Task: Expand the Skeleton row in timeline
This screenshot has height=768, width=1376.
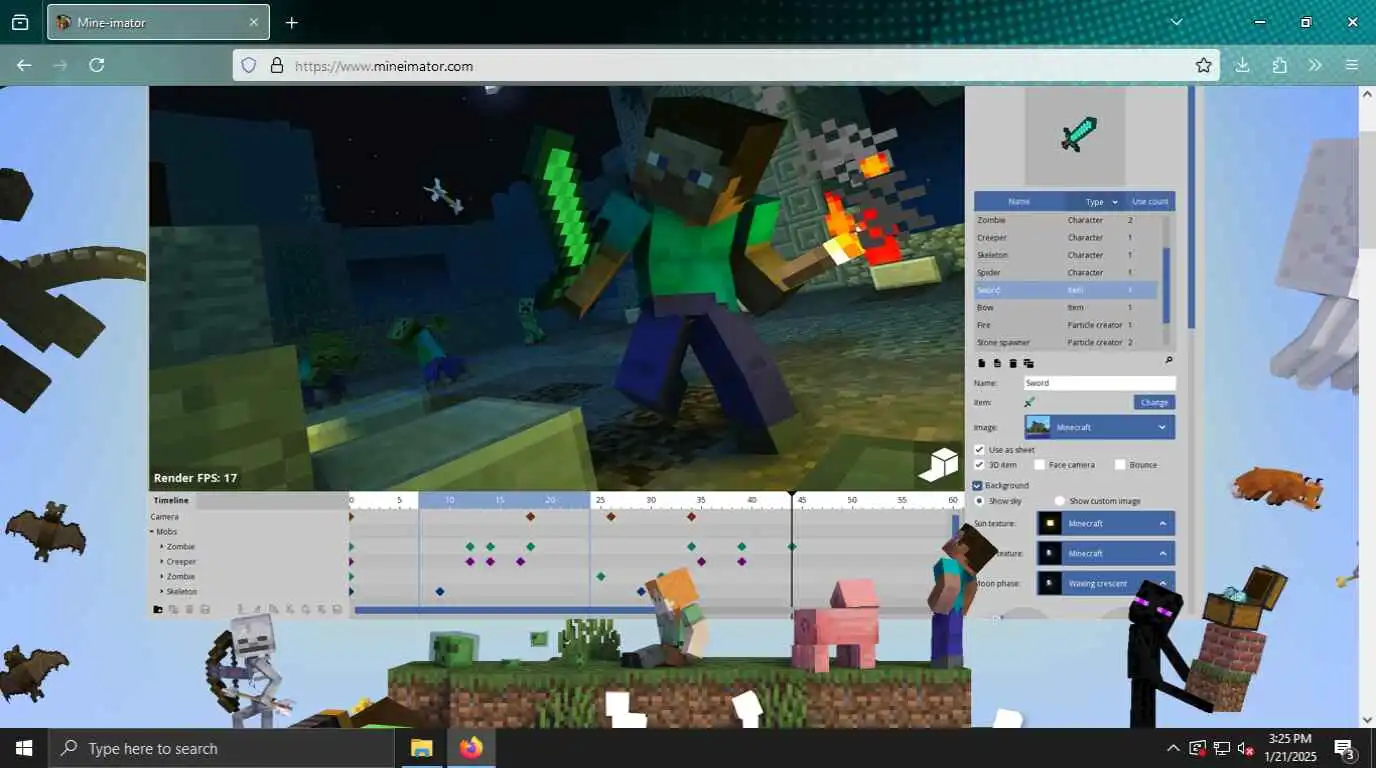Action: point(162,592)
